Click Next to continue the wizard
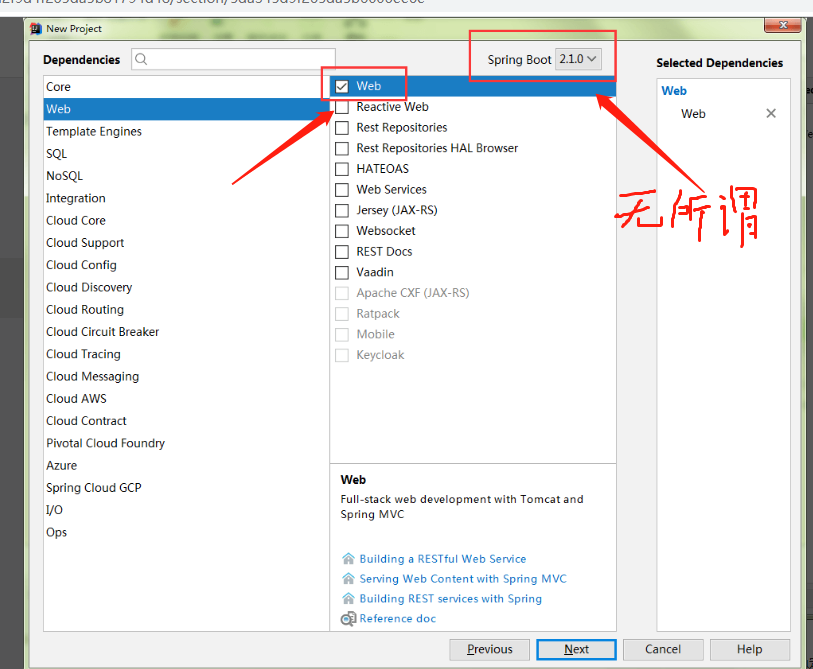This screenshot has width=813, height=669. [576, 649]
